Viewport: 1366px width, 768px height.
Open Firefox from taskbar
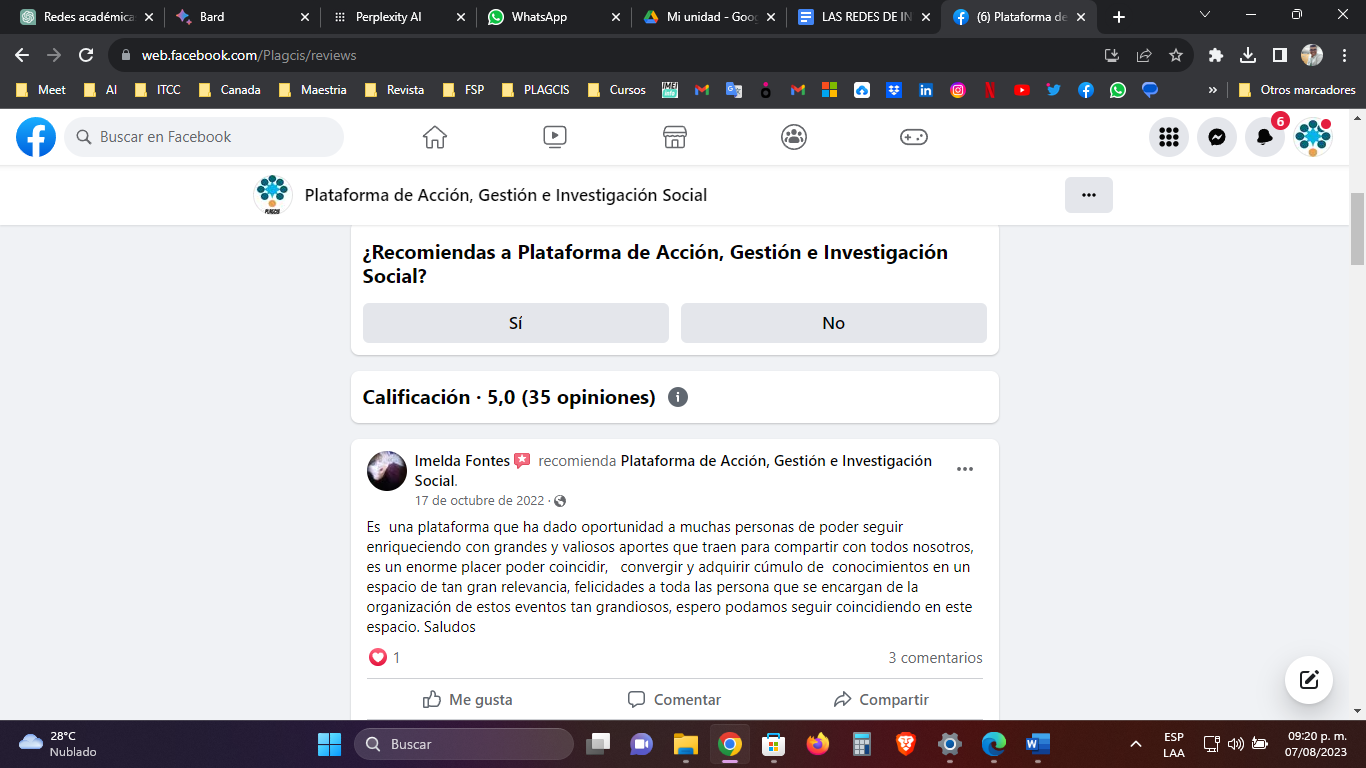pos(817,744)
